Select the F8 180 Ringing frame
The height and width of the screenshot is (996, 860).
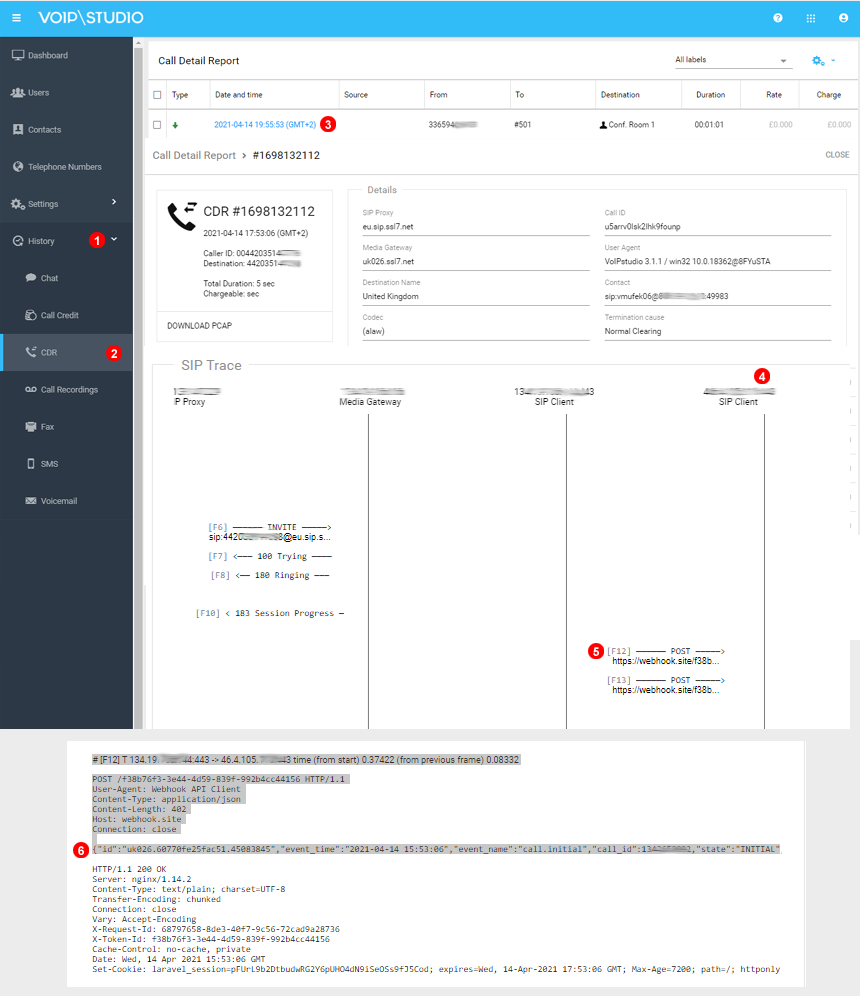pos(270,575)
